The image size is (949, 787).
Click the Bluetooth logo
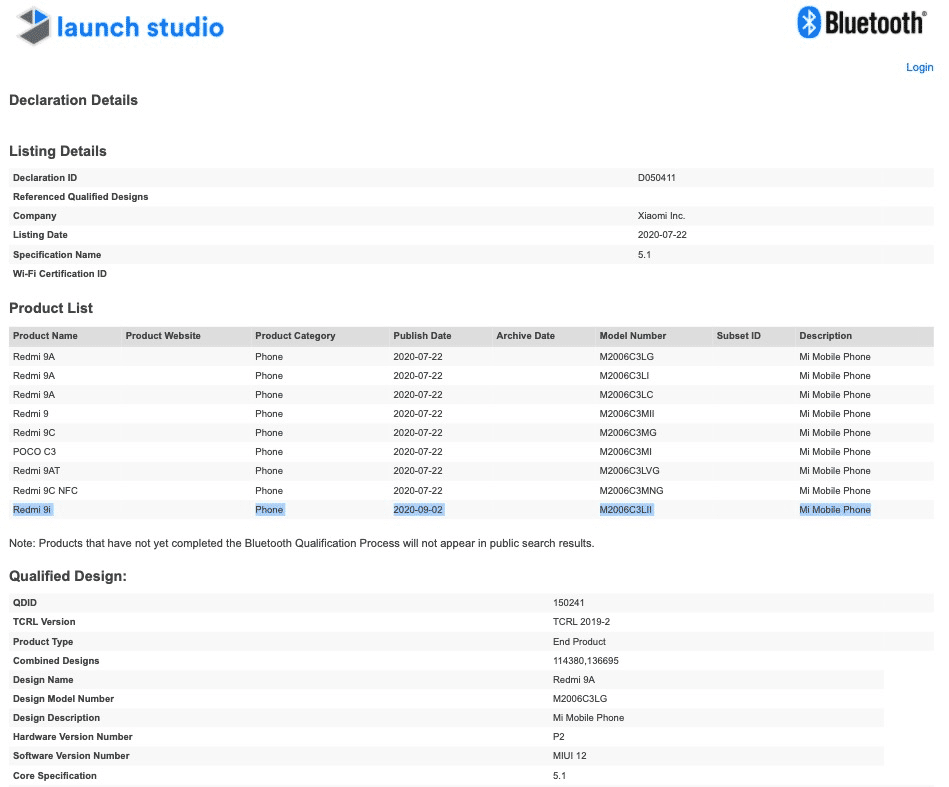[x=862, y=23]
